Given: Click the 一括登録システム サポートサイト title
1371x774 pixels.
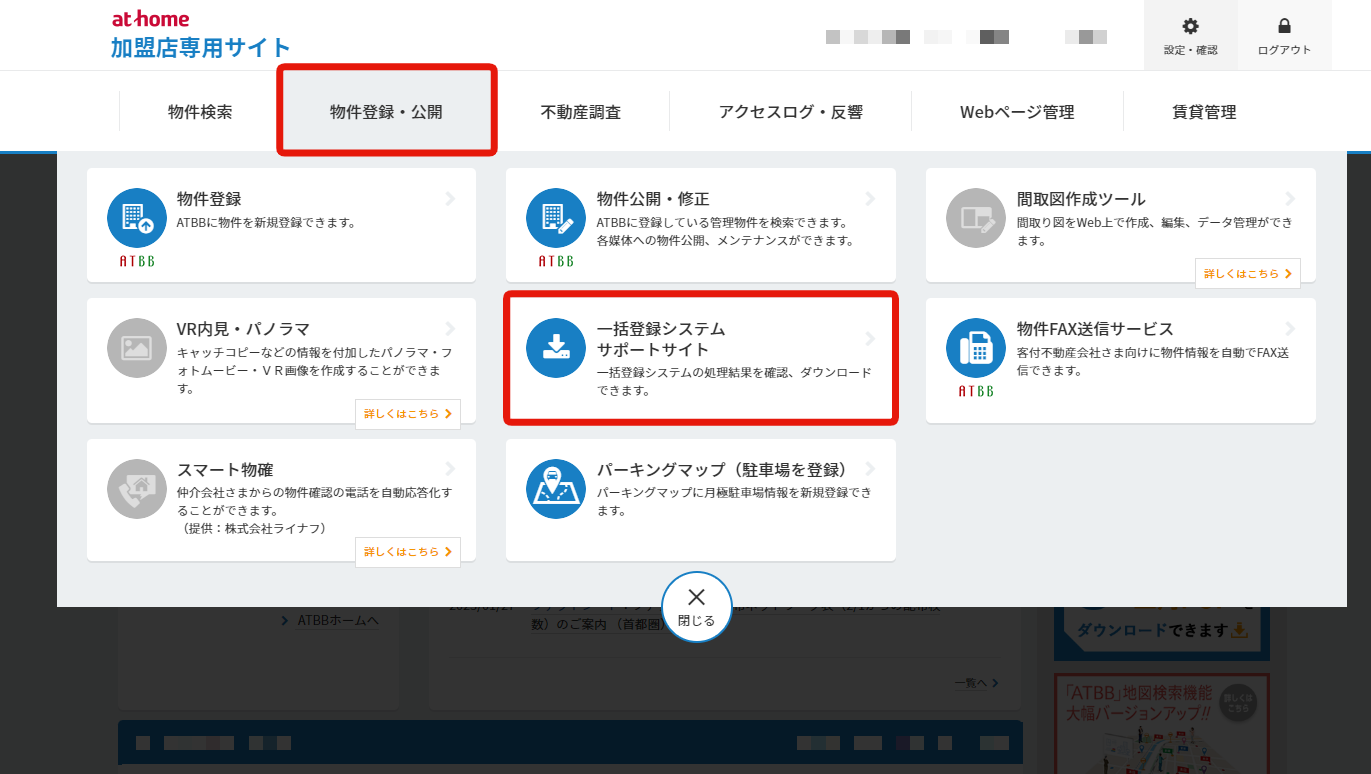Looking at the screenshot, I should pyautogui.click(x=661, y=339).
